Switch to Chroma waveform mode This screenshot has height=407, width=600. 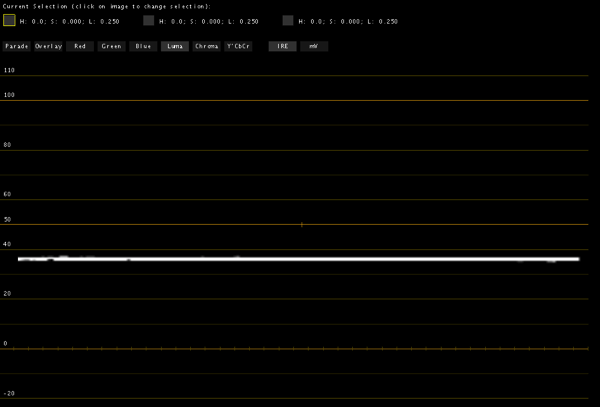(x=207, y=46)
